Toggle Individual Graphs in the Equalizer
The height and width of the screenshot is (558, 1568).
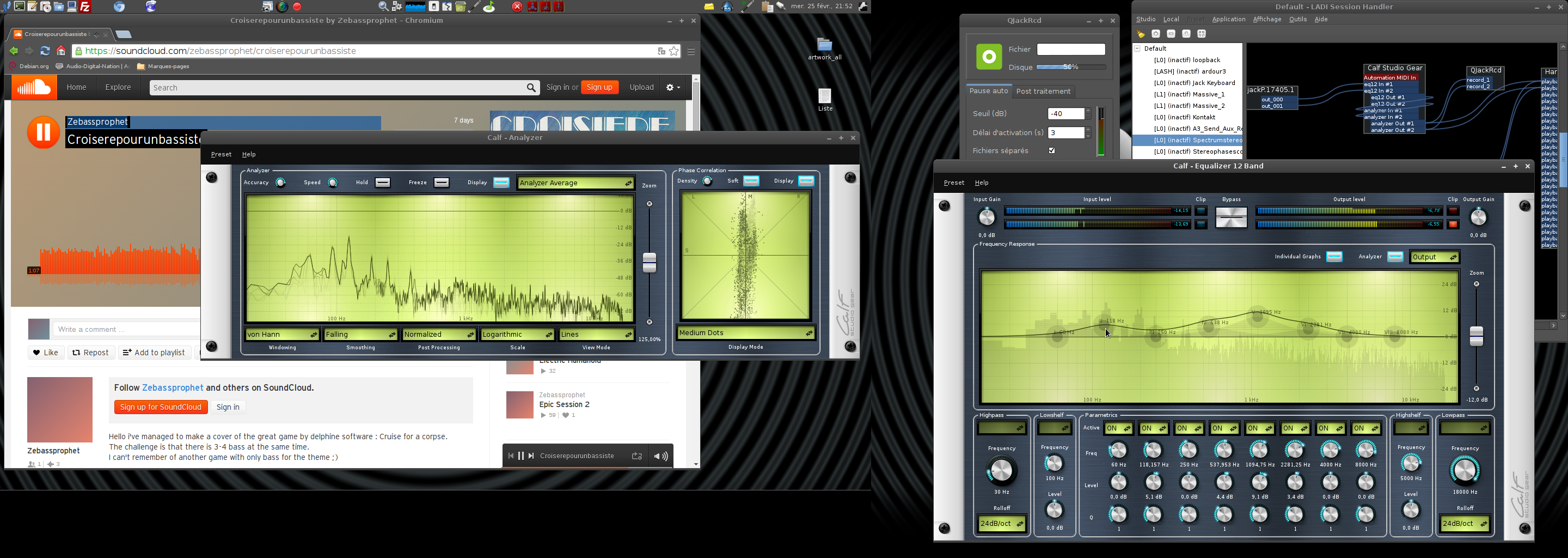[1334, 257]
